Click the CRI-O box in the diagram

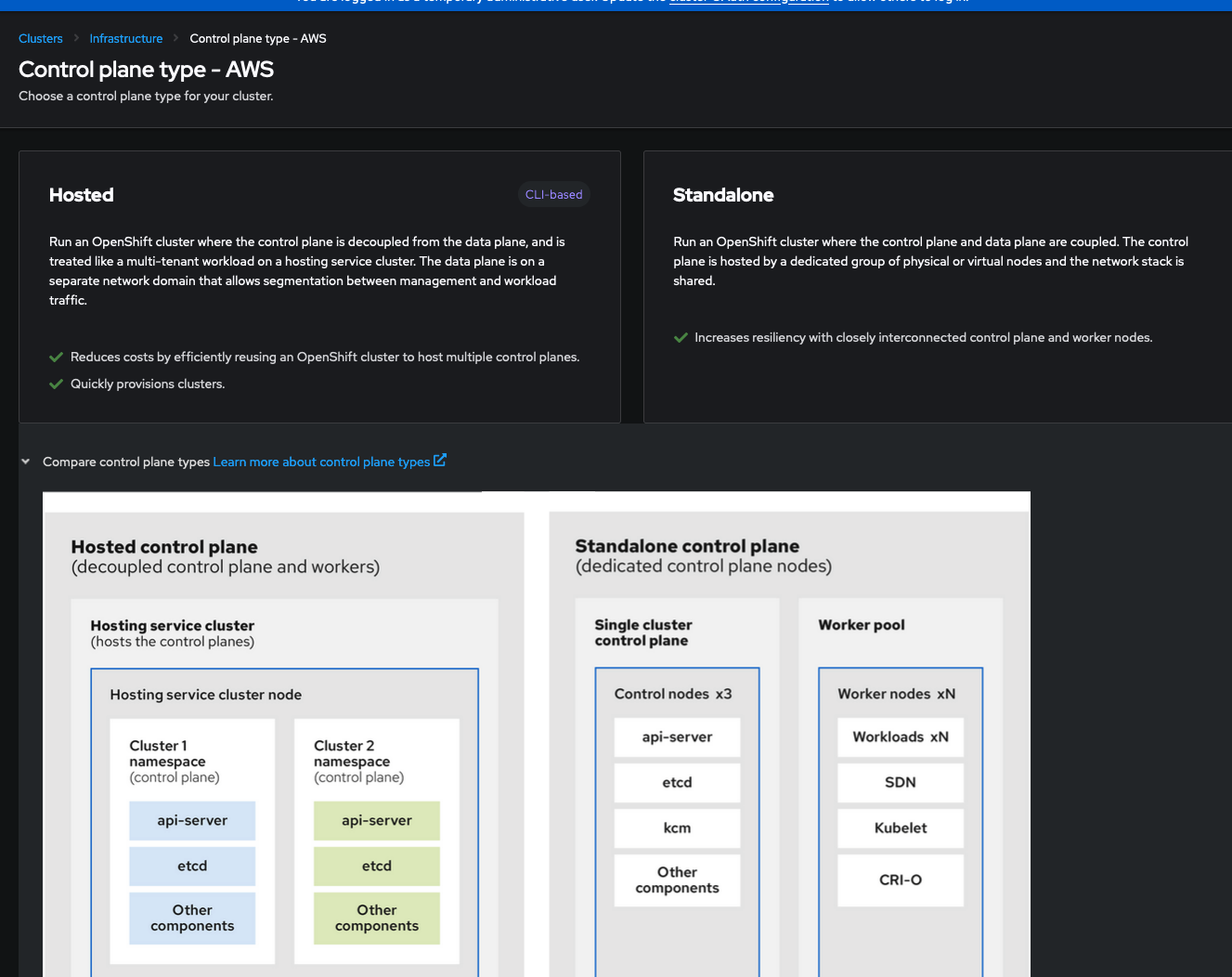coord(901,880)
